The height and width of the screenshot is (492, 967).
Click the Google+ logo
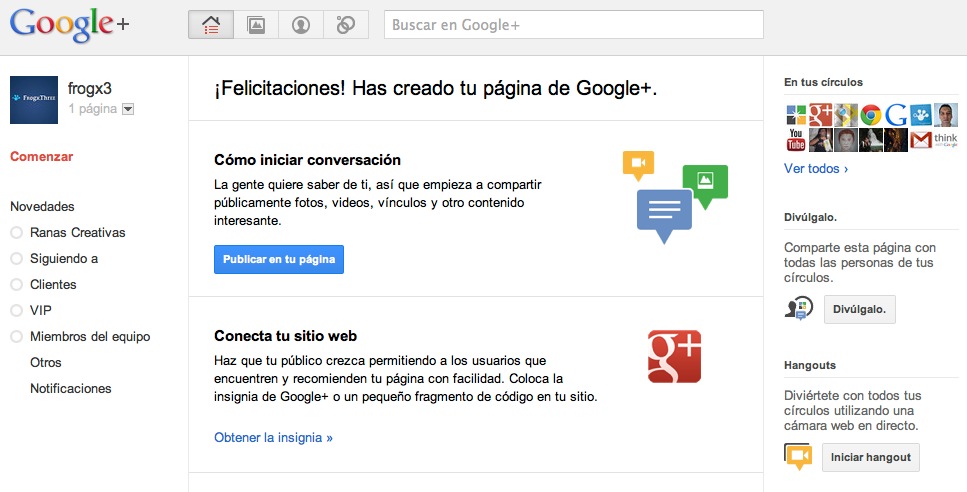(70, 24)
